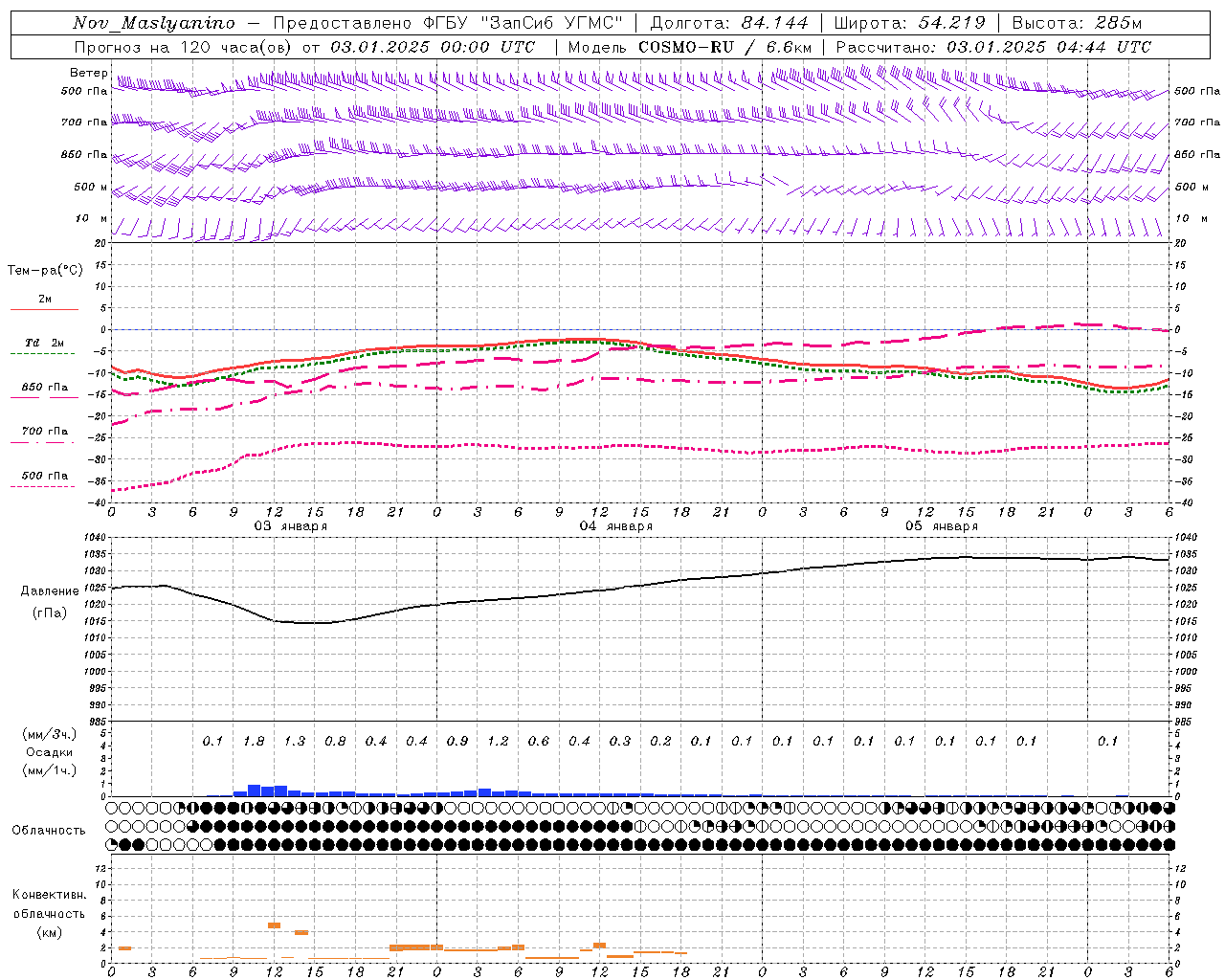Click '700 гПа' in the temperature legend
This screenshot has width=1225, height=980.
coord(45,431)
